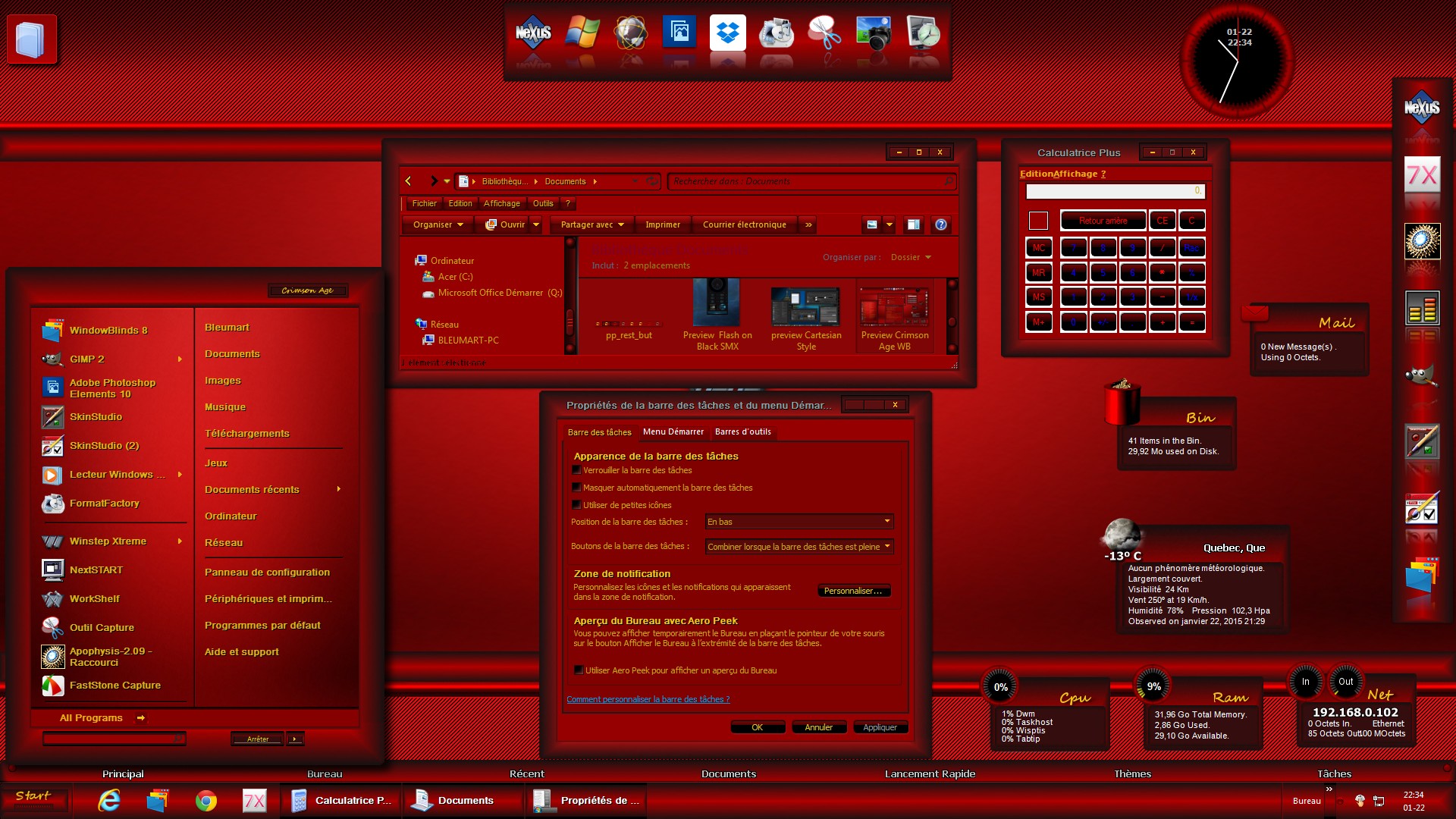The width and height of the screenshot is (1456, 819).
Task: Open FastStone Capture from the start menu
Action: coord(115,685)
